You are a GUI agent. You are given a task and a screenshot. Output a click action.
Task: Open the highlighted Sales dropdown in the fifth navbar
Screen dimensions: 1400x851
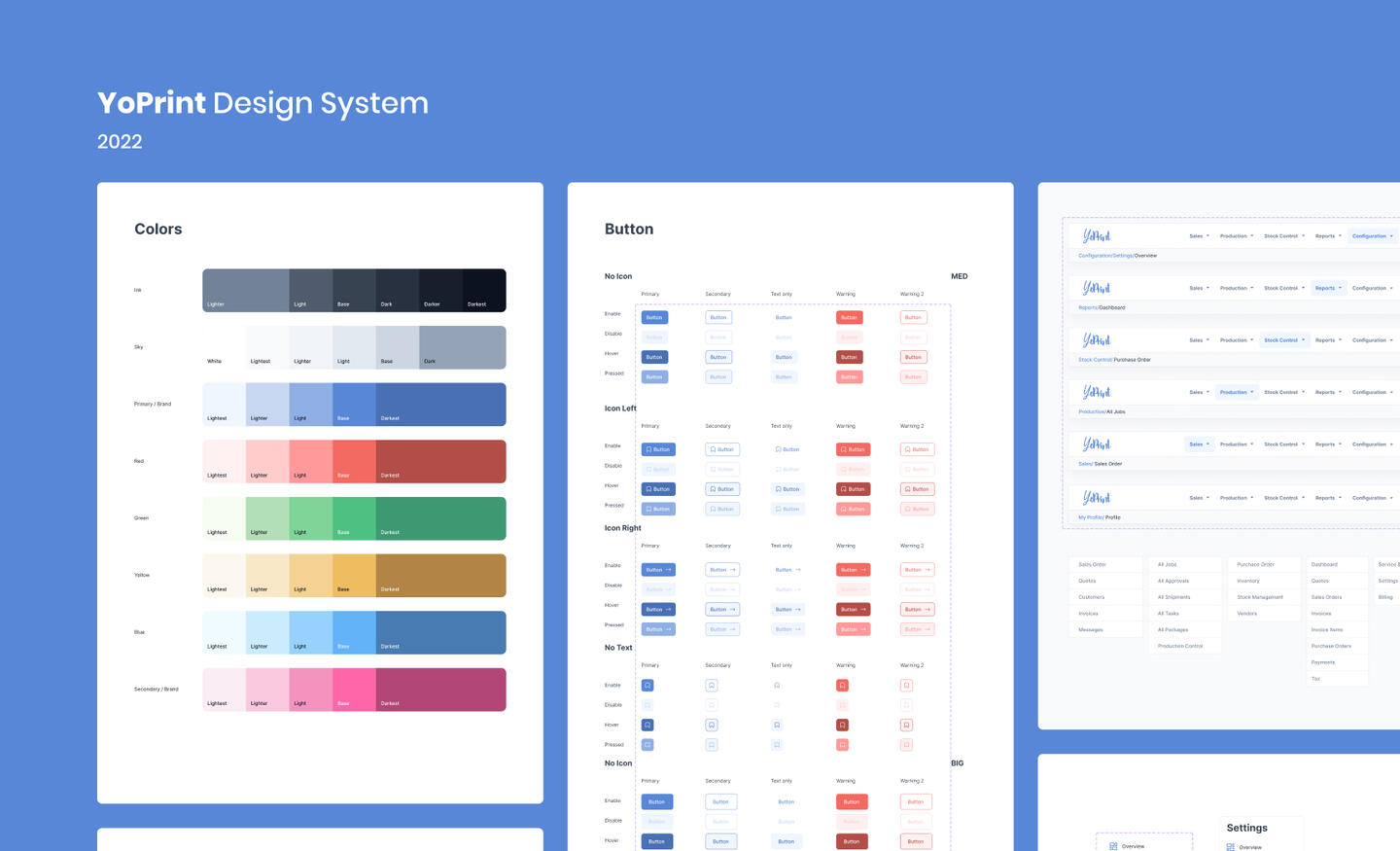coord(1199,444)
